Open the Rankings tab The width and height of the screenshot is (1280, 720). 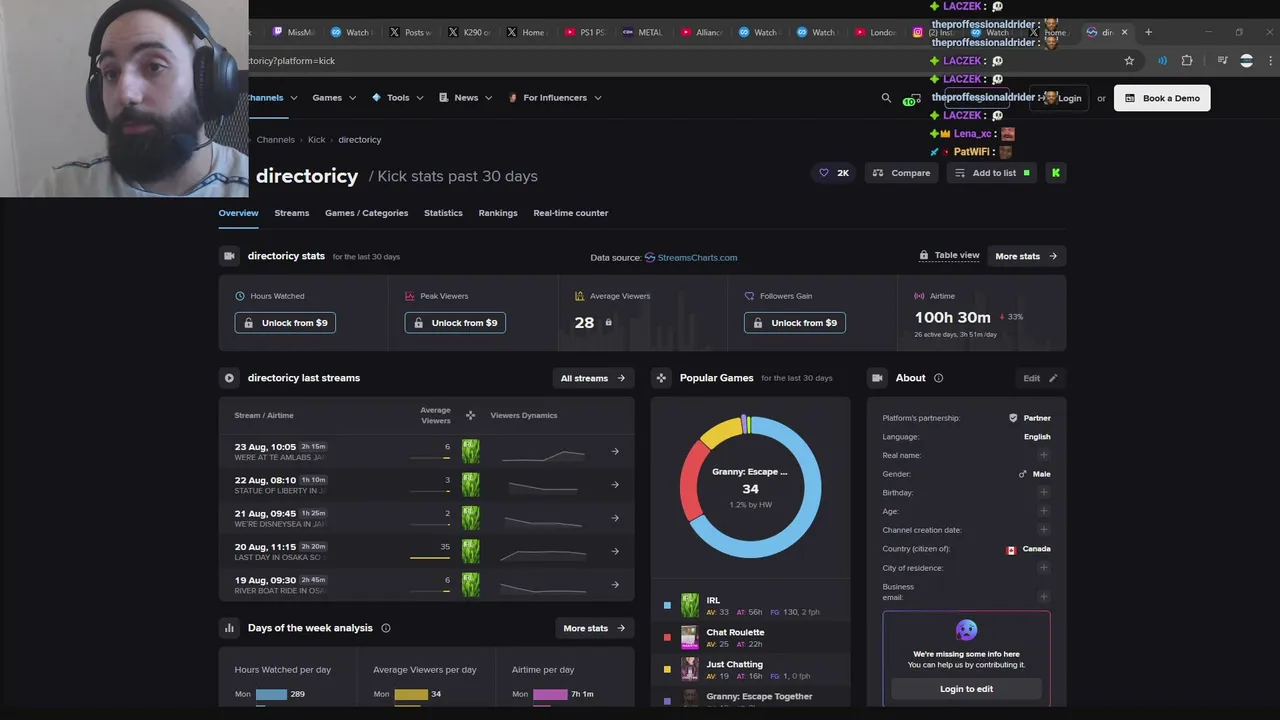coord(498,213)
